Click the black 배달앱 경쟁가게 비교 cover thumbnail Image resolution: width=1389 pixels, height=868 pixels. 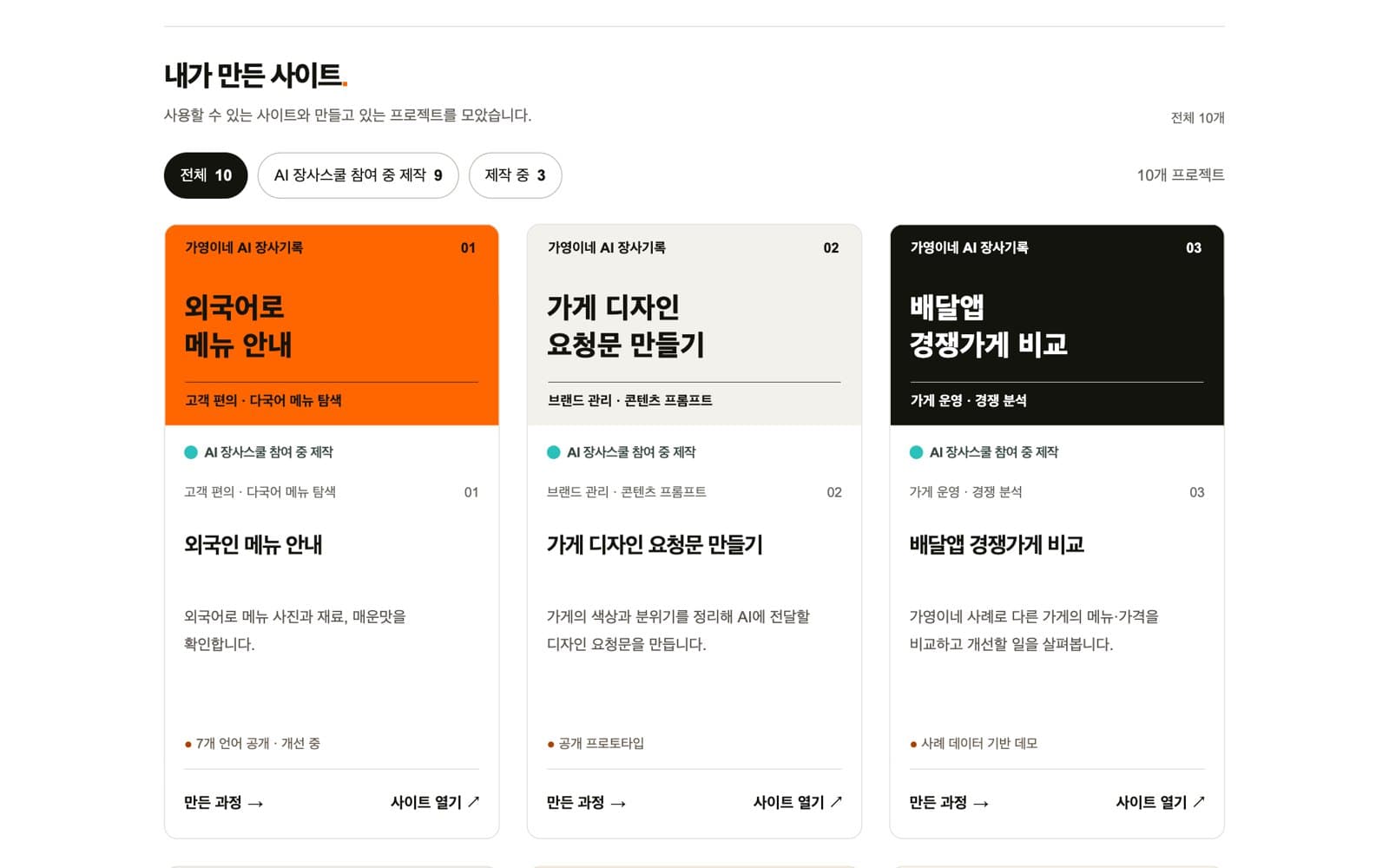(1057, 325)
